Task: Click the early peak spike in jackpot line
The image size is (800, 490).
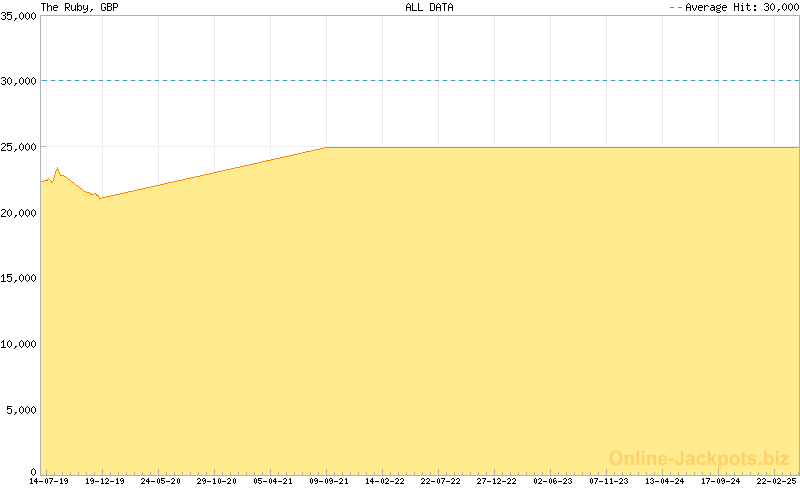Action: (x=58, y=168)
